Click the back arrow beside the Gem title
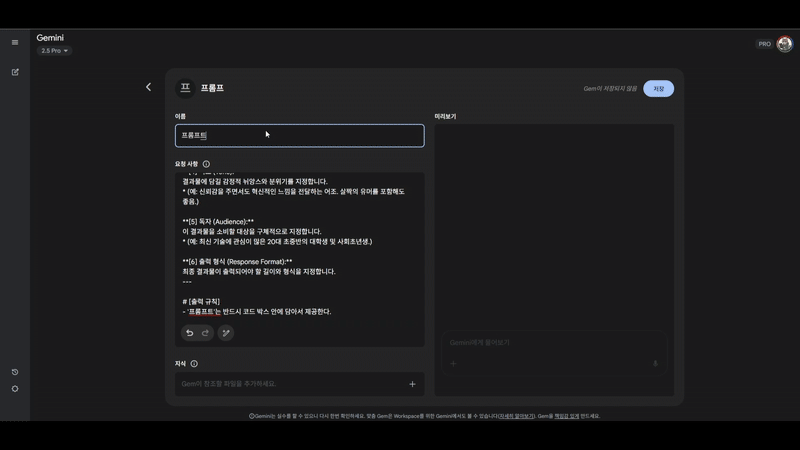This screenshot has height=450, width=800. point(149,88)
